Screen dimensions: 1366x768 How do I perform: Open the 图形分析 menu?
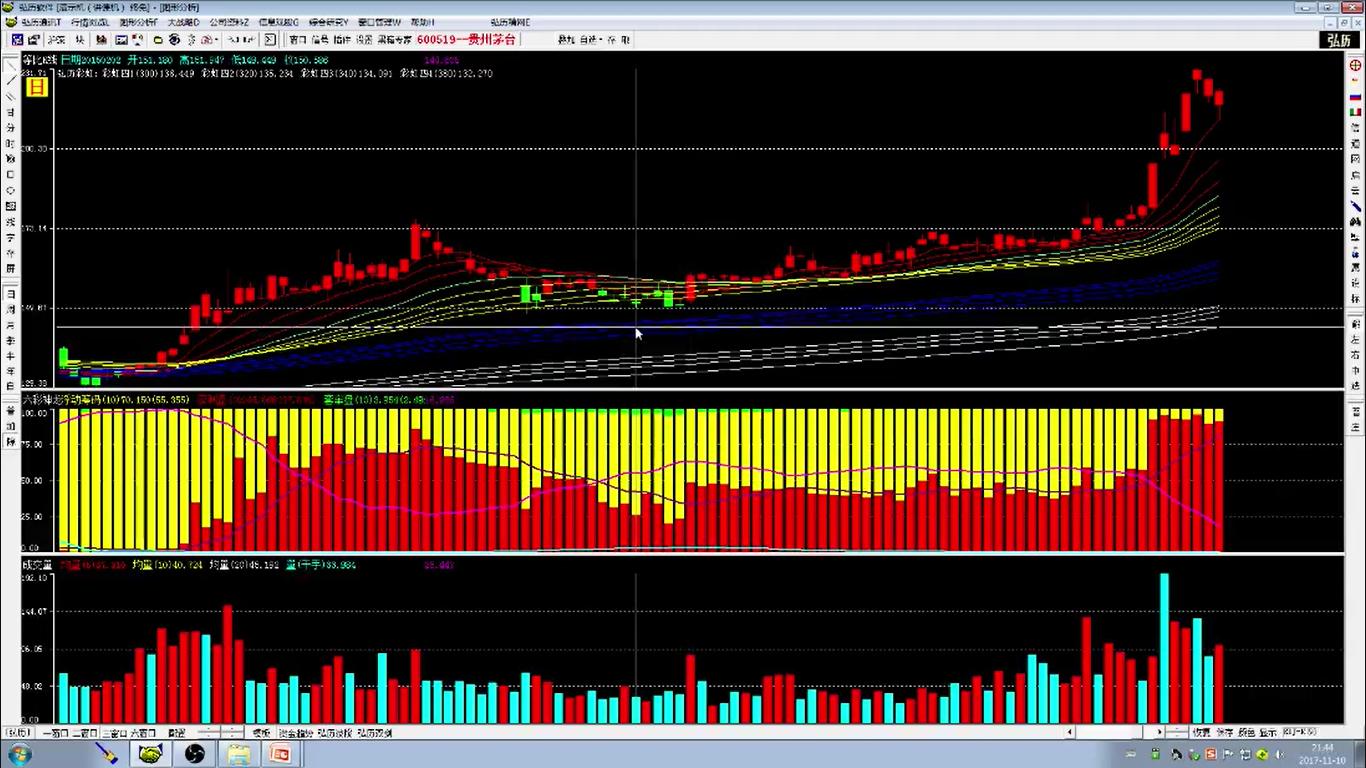[139, 22]
